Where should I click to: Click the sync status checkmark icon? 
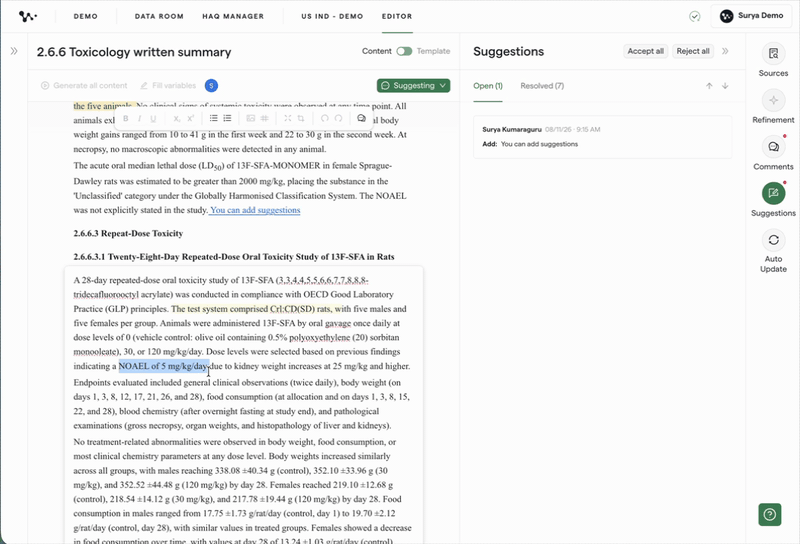(694, 16)
